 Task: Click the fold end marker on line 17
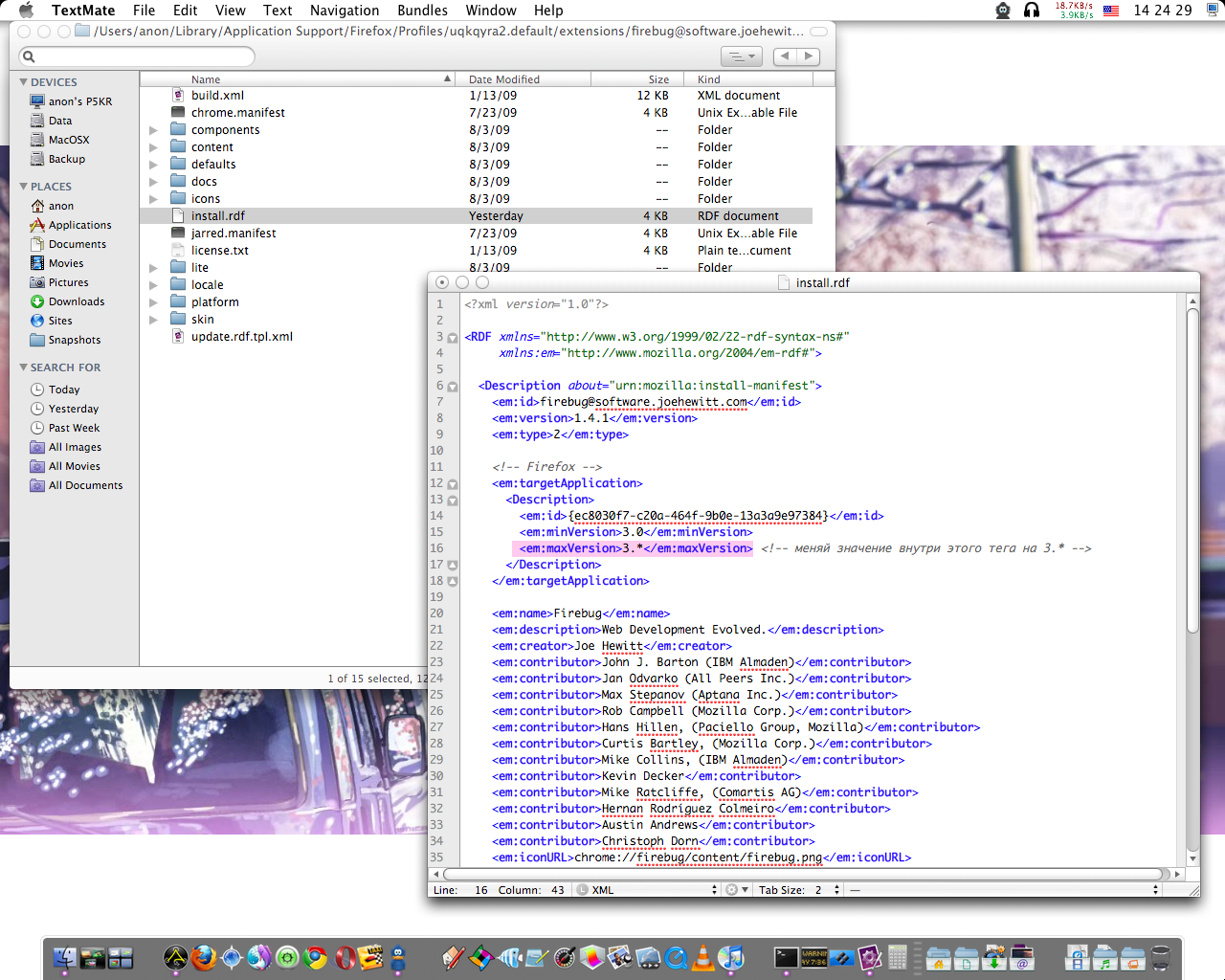coord(453,566)
